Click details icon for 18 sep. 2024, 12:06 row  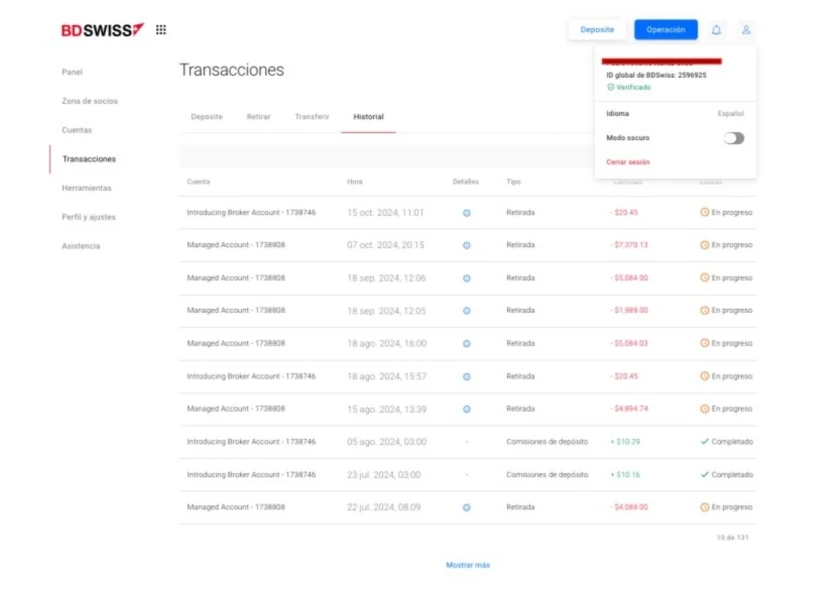click(466, 278)
